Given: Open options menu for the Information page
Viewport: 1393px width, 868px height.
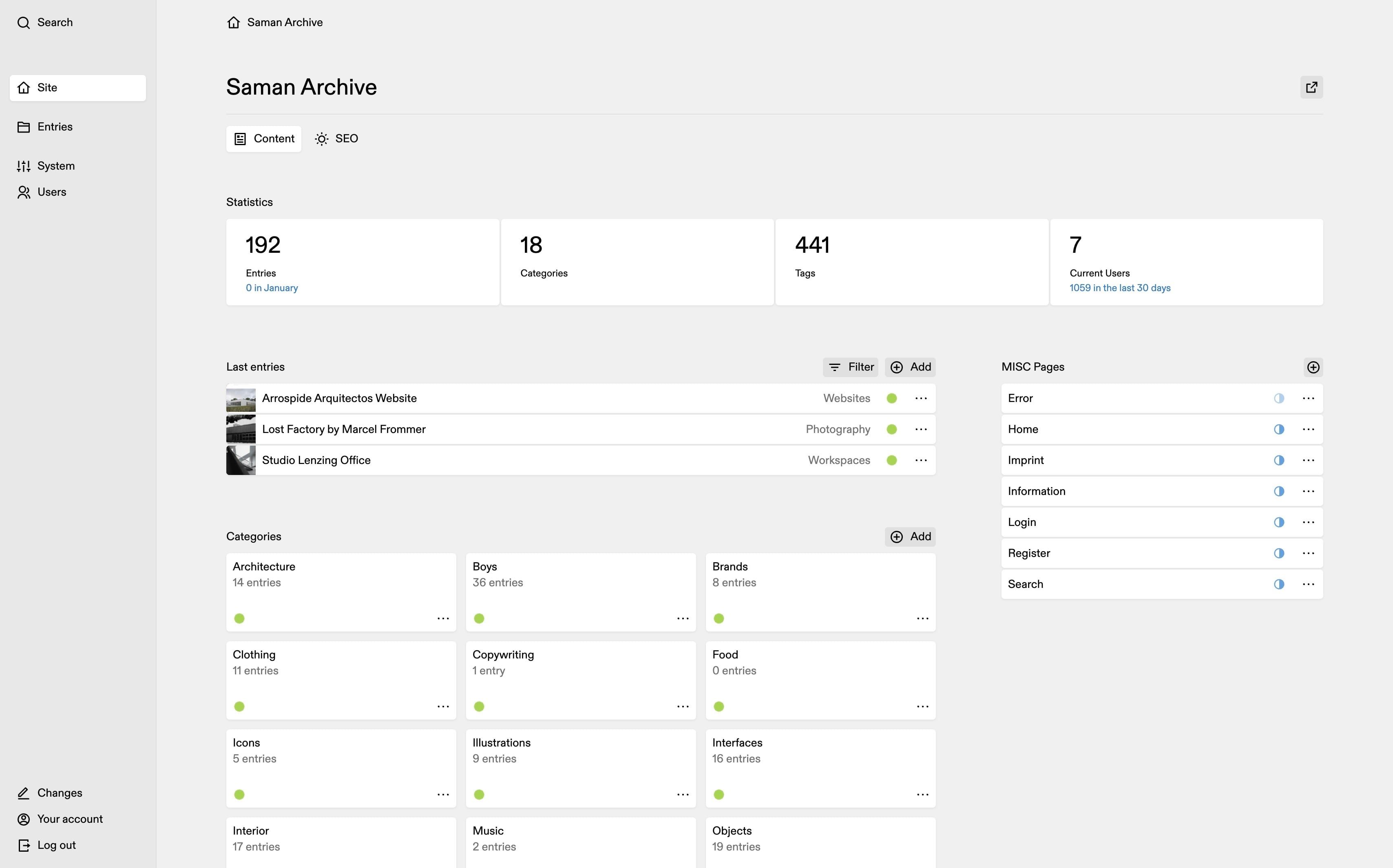Looking at the screenshot, I should click(1308, 491).
